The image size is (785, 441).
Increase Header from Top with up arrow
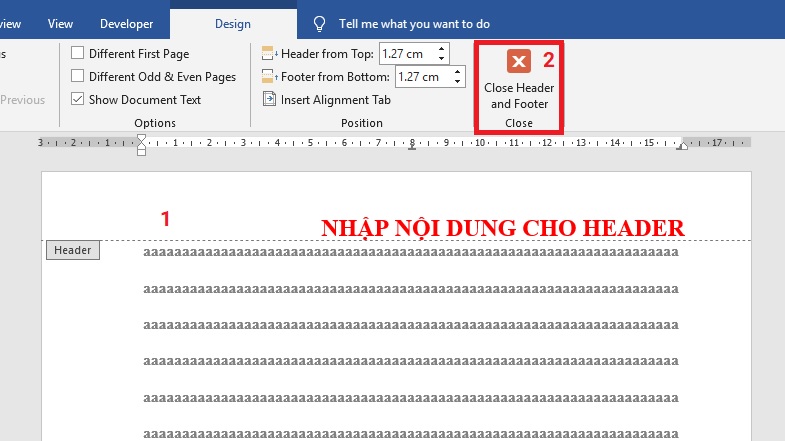click(x=443, y=48)
